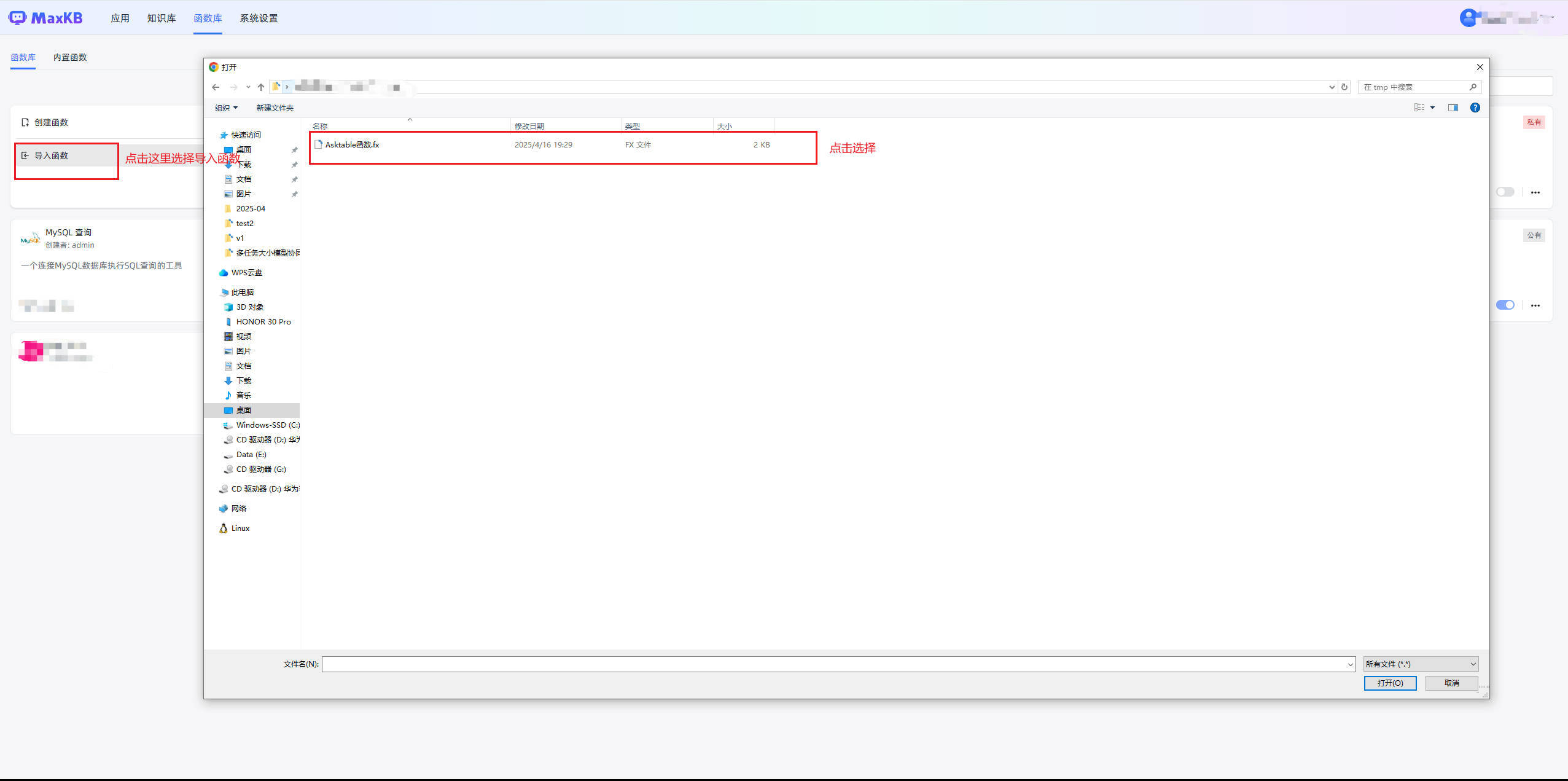This screenshot has width=1568, height=781.
Task: Click the 文件名 input field
Action: click(x=835, y=664)
